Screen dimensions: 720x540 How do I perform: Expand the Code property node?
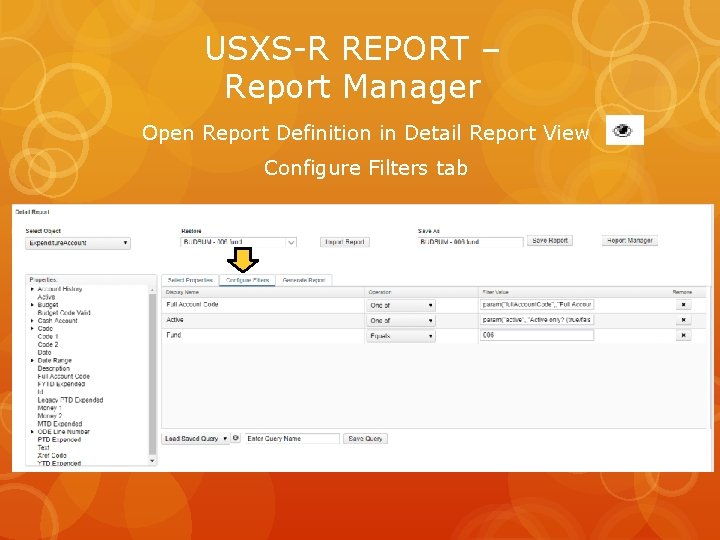click(32, 328)
